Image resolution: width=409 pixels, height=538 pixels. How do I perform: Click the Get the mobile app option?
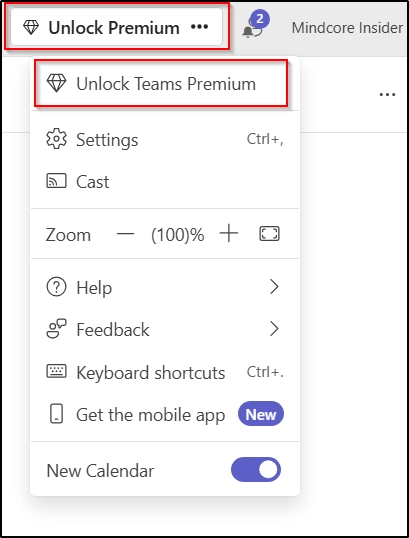[165, 414]
